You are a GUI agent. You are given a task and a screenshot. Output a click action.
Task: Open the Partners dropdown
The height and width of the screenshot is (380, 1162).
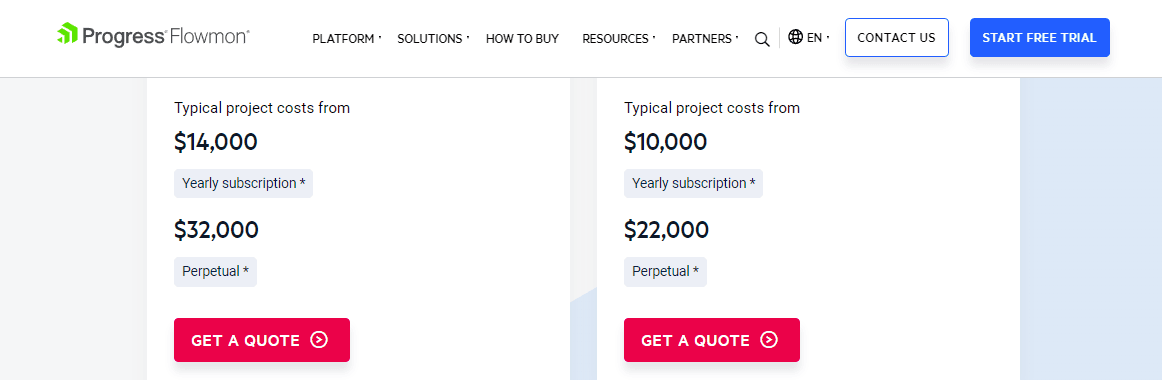click(705, 39)
